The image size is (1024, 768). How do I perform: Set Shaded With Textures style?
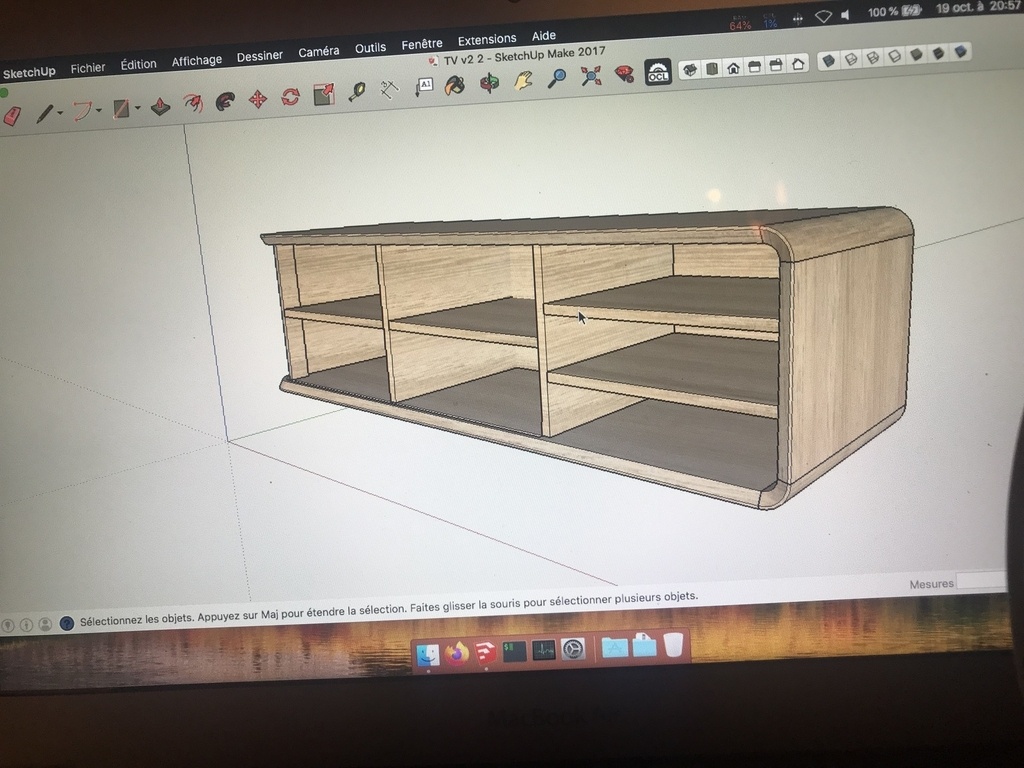pyautogui.click(x=938, y=53)
